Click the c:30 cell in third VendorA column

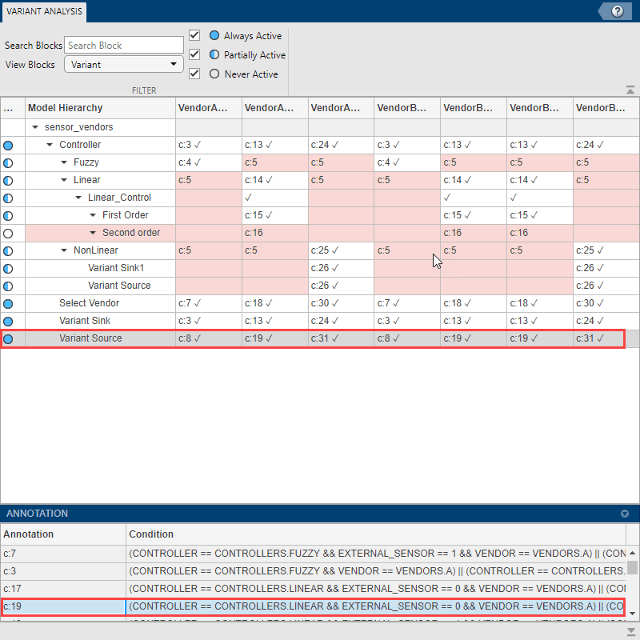coord(341,303)
